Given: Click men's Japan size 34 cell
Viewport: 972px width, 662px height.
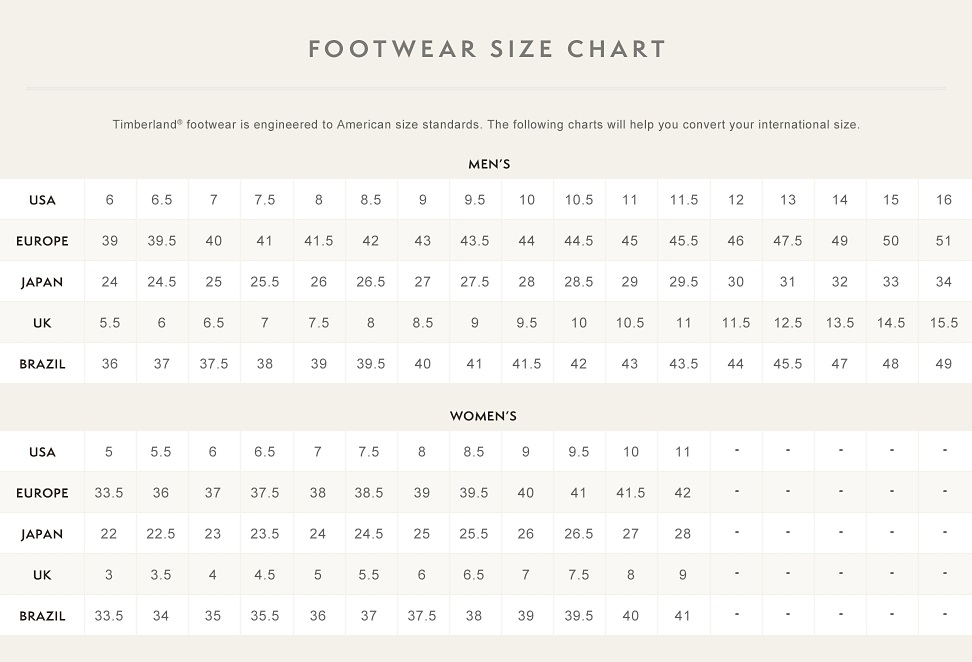Looking at the screenshot, I should tap(943, 282).
